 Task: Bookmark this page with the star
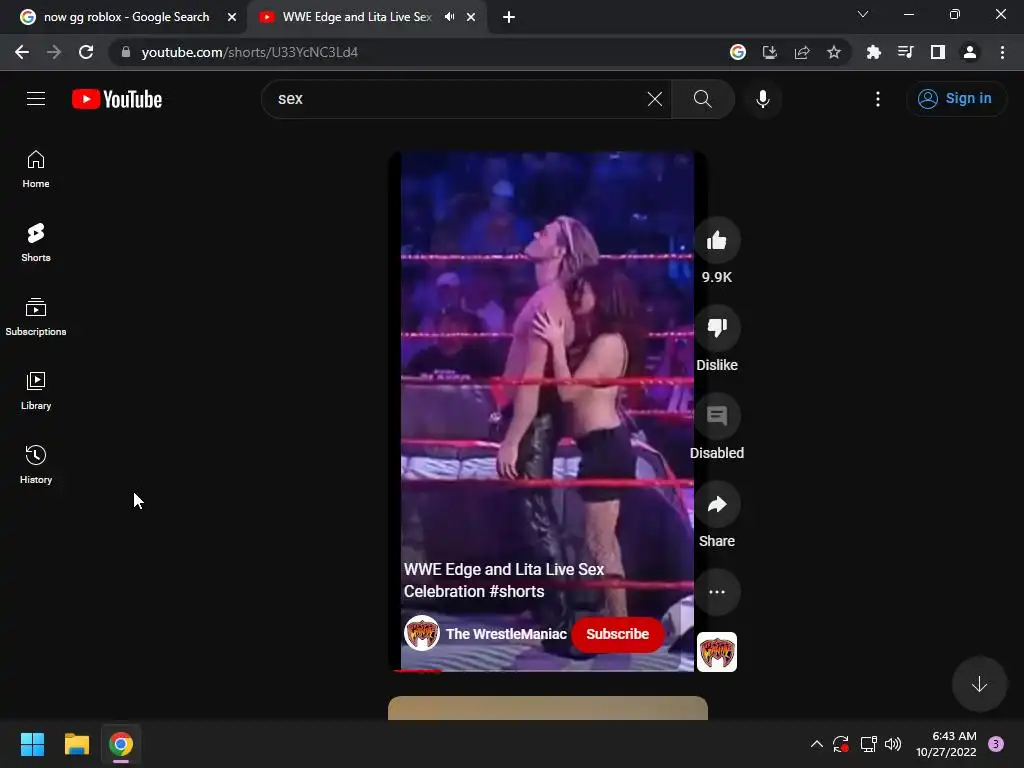click(x=834, y=52)
